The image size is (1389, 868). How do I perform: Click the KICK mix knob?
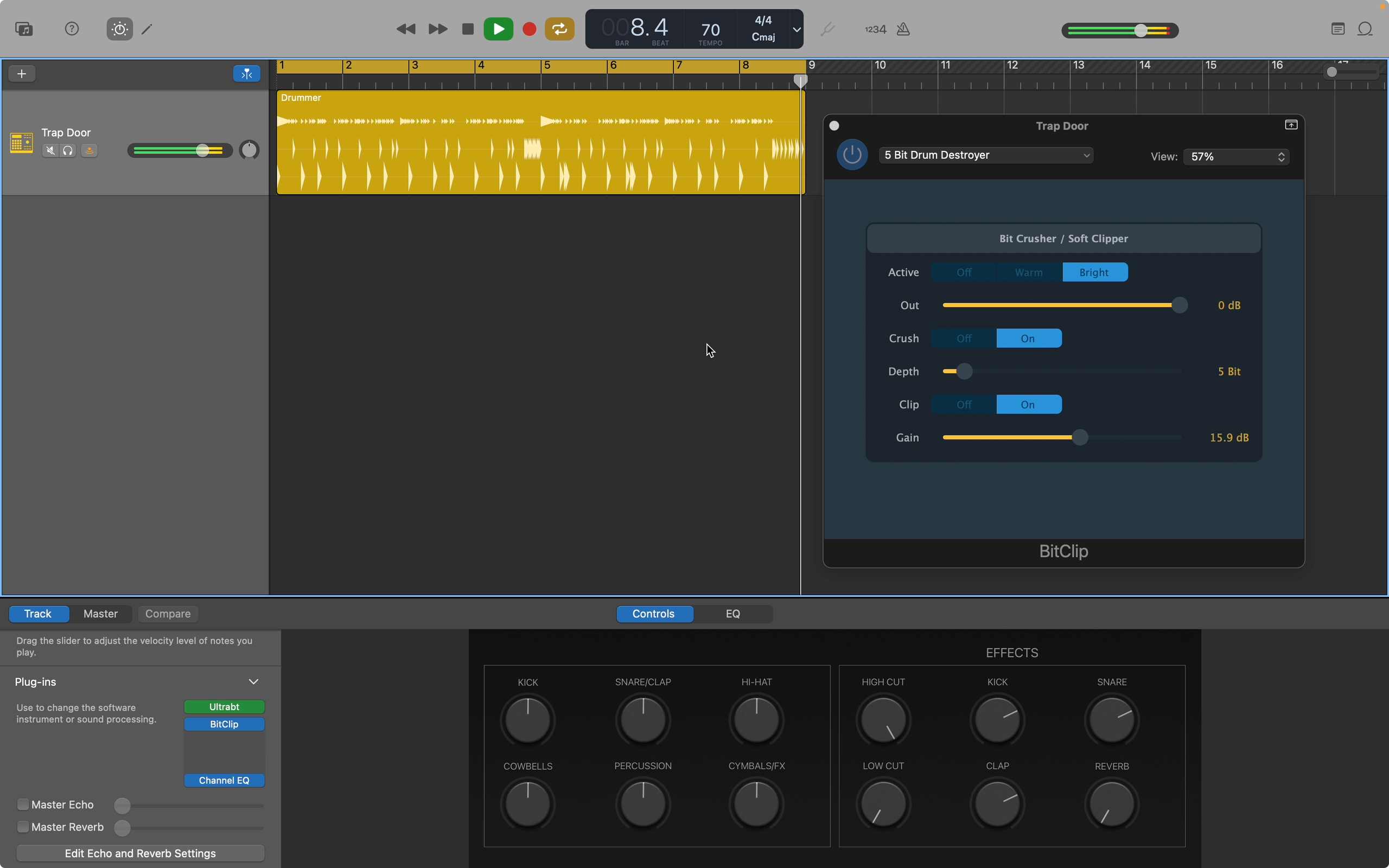coord(527,720)
